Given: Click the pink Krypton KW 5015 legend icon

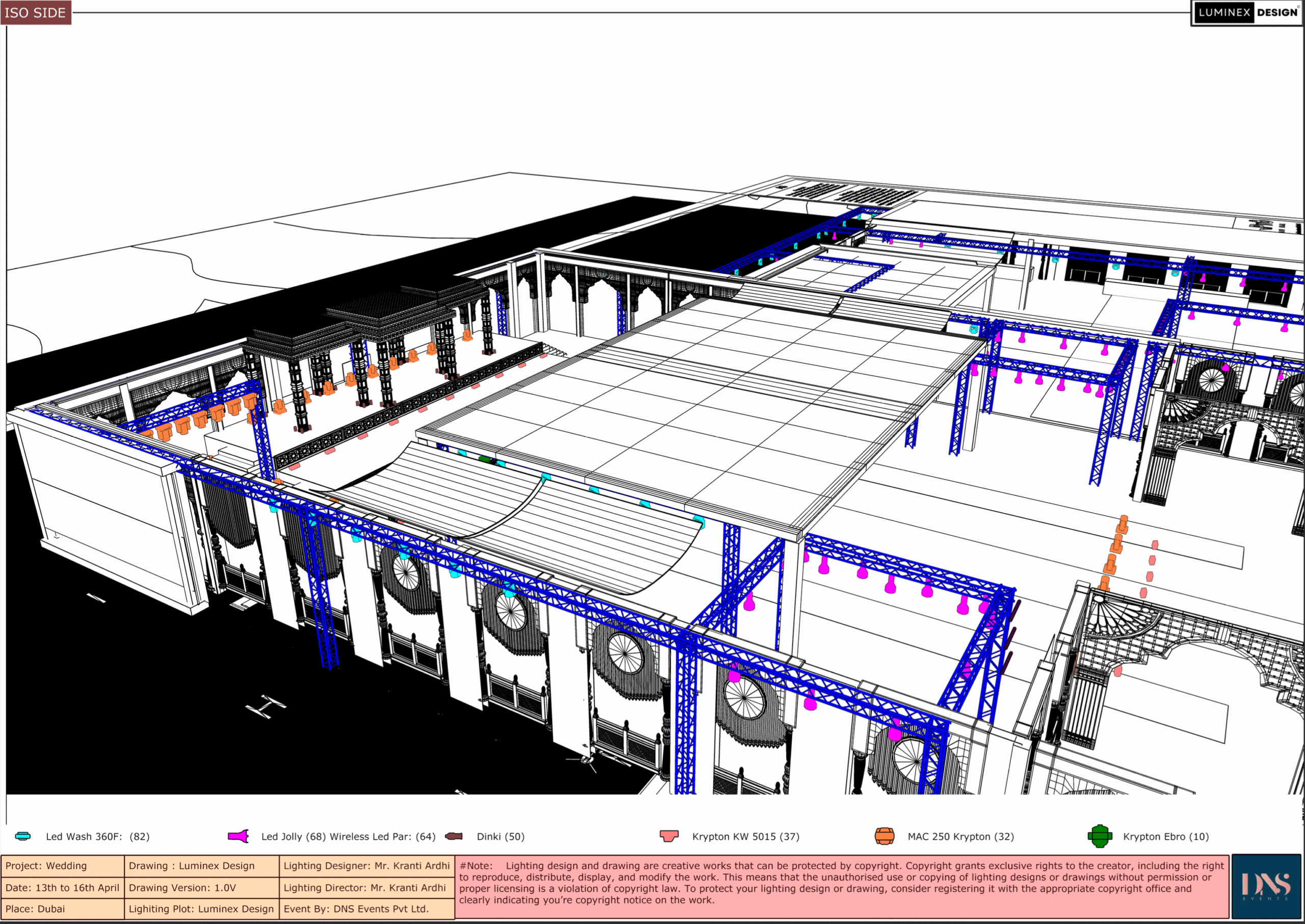Looking at the screenshot, I should pos(669,836).
